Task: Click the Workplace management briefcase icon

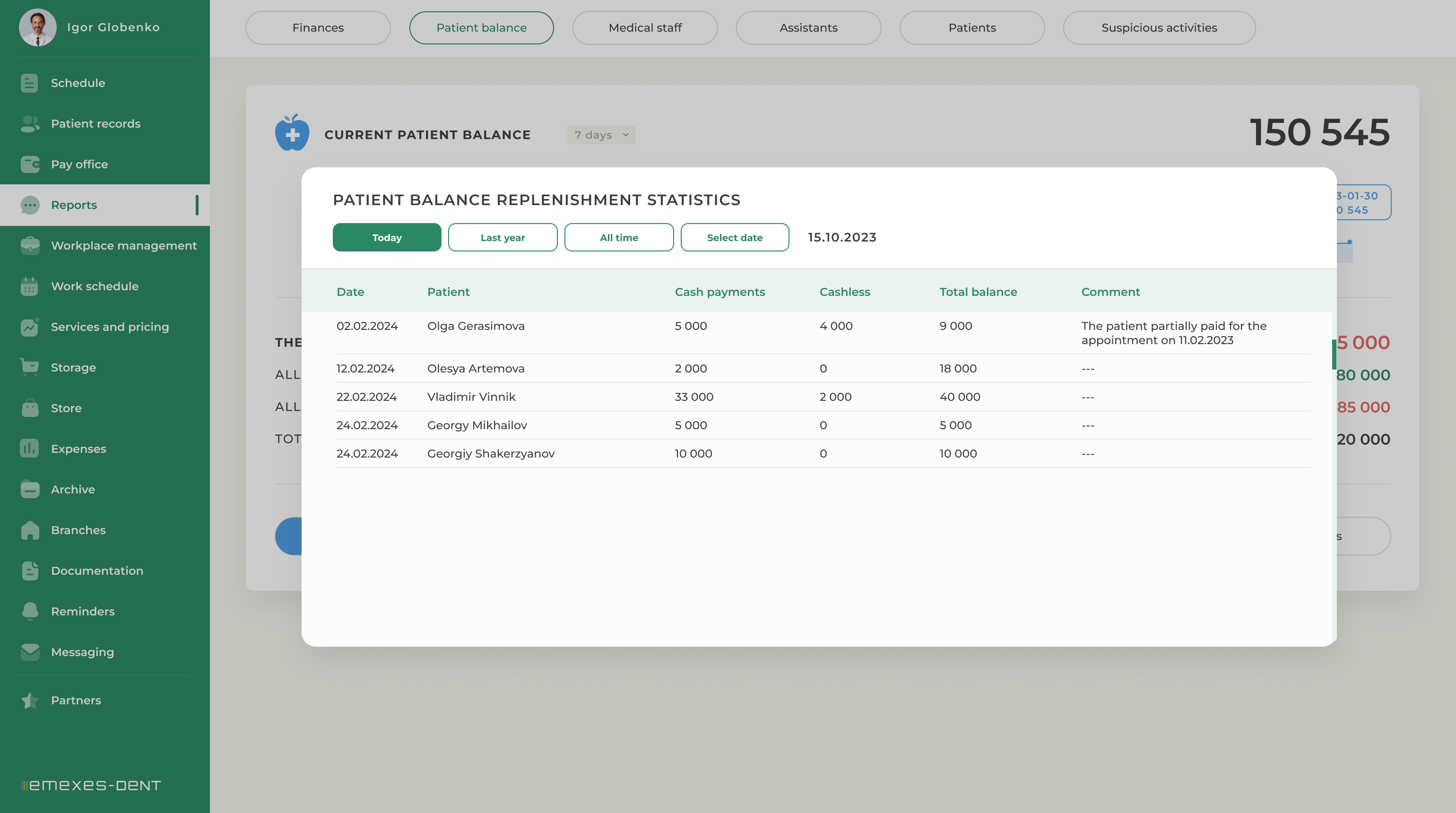Action: pyautogui.click(x=30, y=246)
